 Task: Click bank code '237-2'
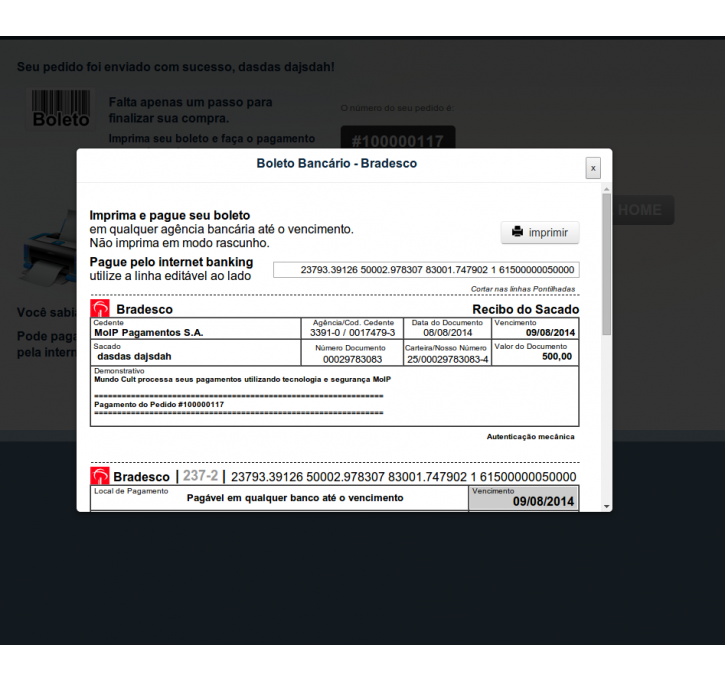click(200, 476)
